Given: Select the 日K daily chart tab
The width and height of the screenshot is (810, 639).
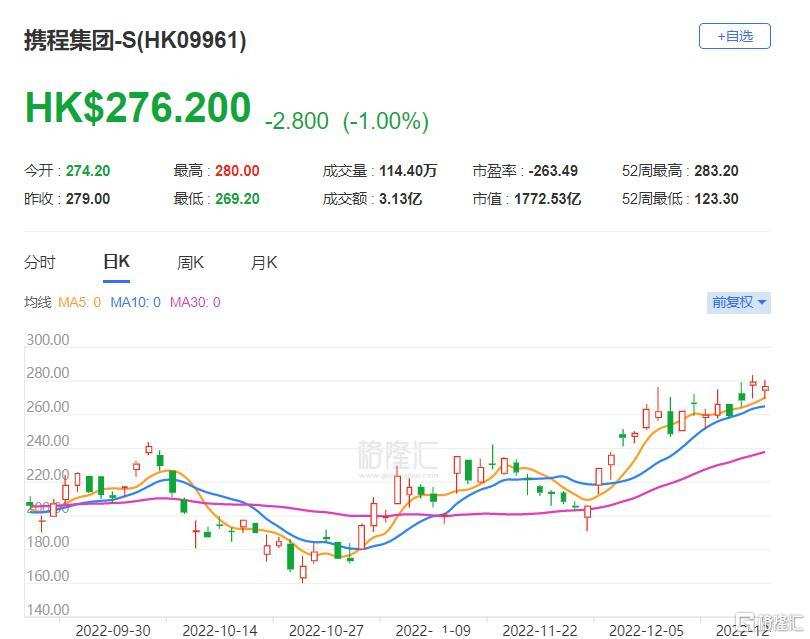Looking at the screenshot, I should (x=116, y=262).
